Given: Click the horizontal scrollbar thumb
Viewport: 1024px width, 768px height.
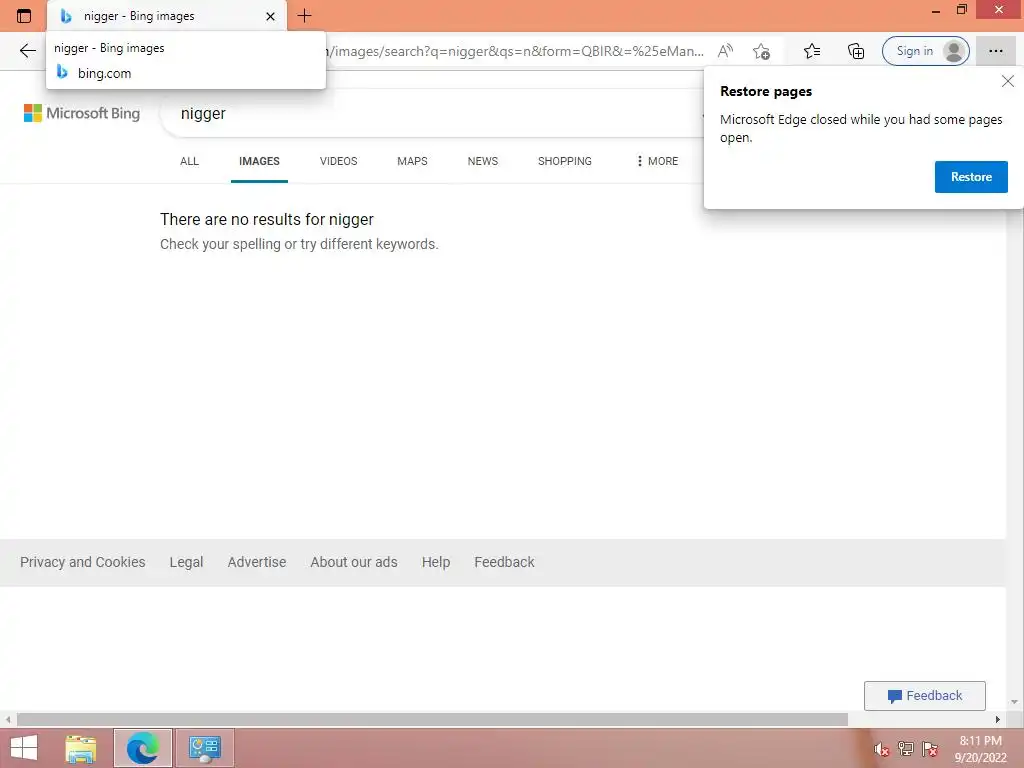Looking at the screenshot, I should [x=432, y=720].
